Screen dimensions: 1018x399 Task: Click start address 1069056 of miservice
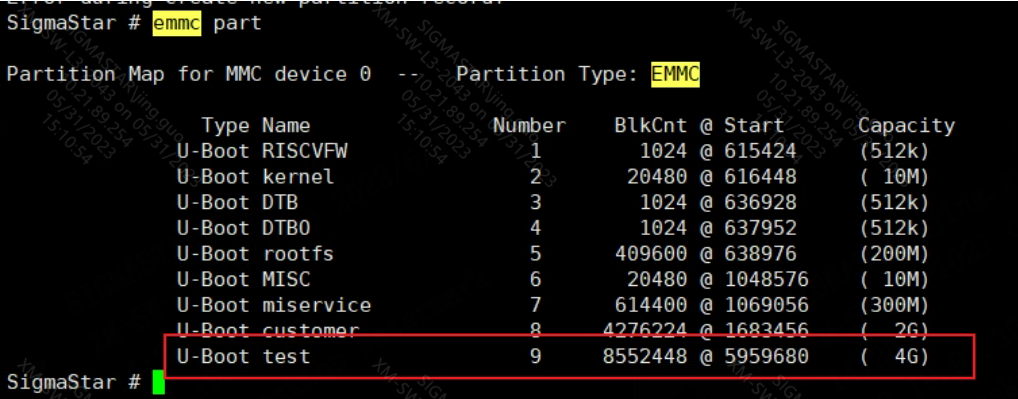pyautogui.click(x=766, y=305)
